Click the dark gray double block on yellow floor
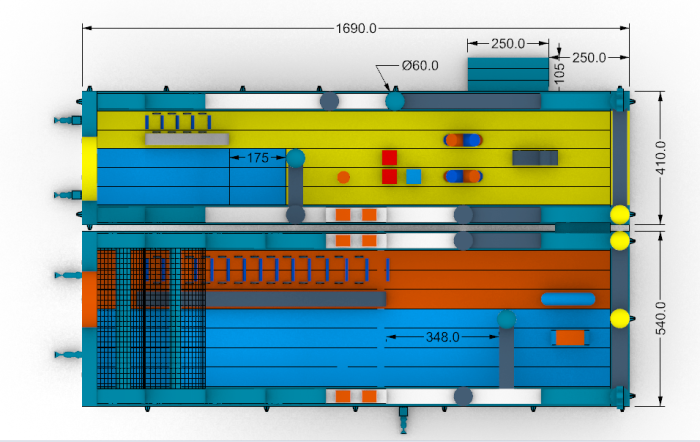 535,157
